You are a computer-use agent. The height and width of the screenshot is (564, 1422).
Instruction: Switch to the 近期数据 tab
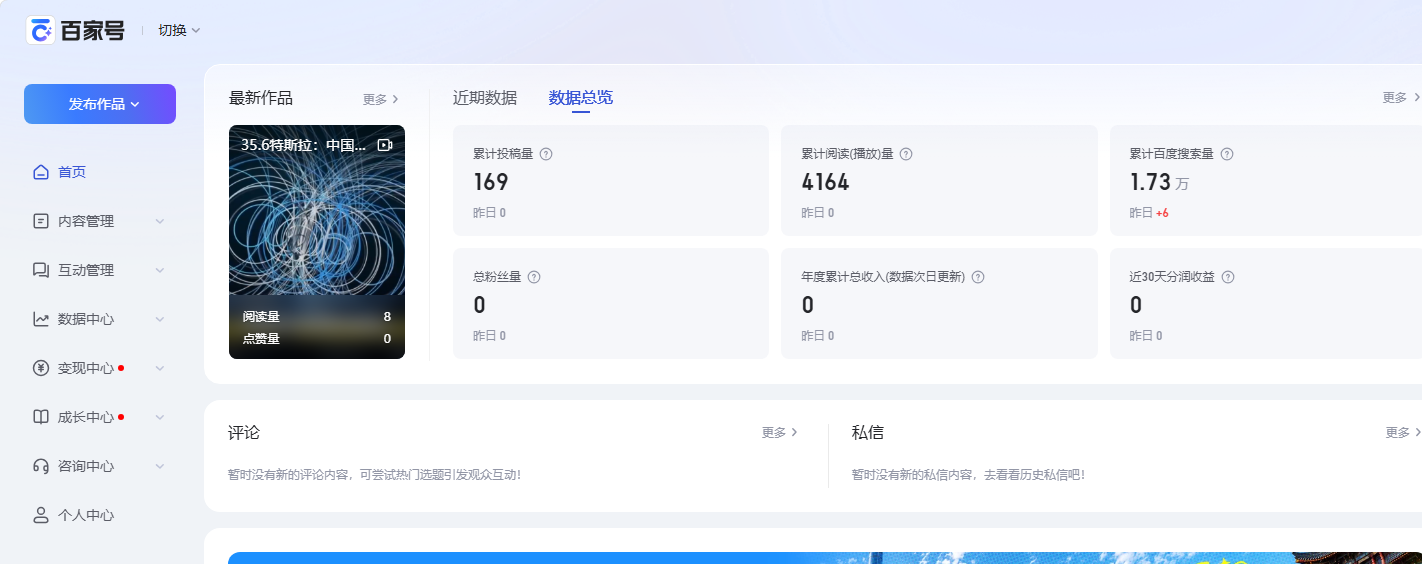(x=485, y=98)
